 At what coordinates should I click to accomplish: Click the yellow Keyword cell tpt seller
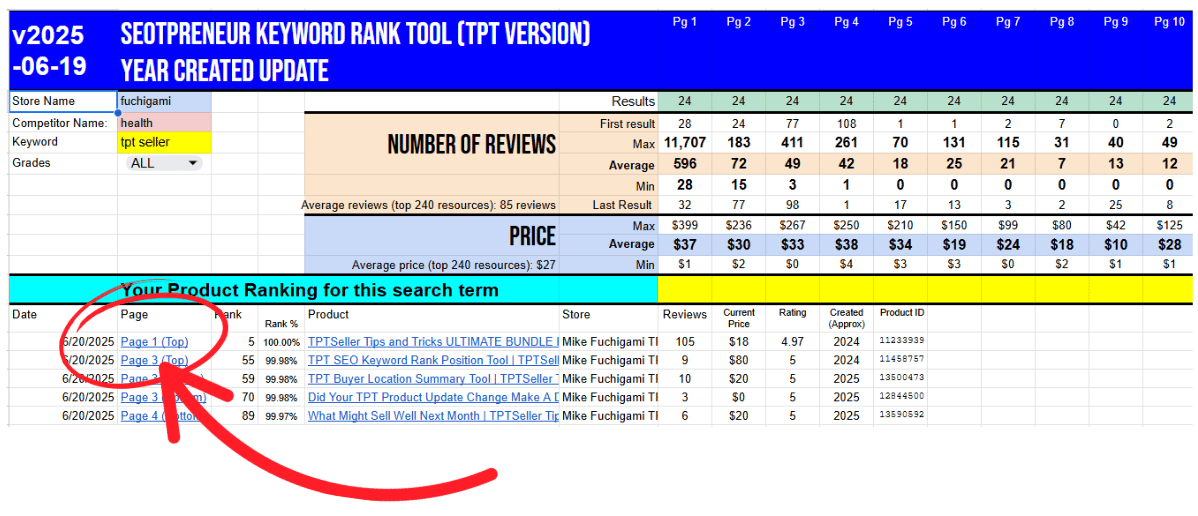pos(164,142)
